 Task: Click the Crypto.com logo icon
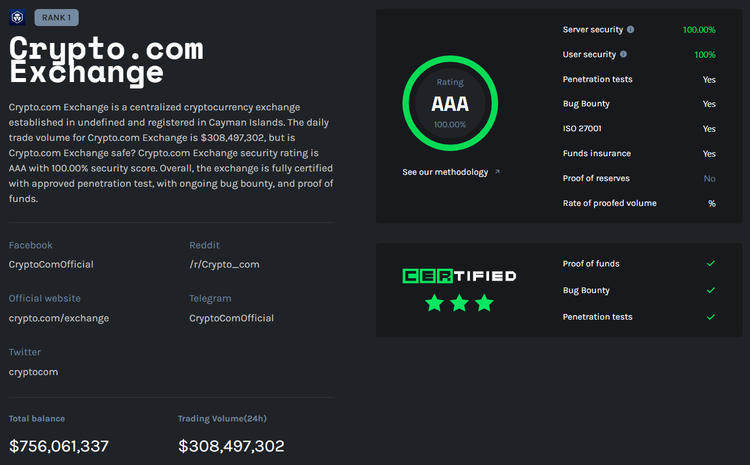[x=18, y=18]
